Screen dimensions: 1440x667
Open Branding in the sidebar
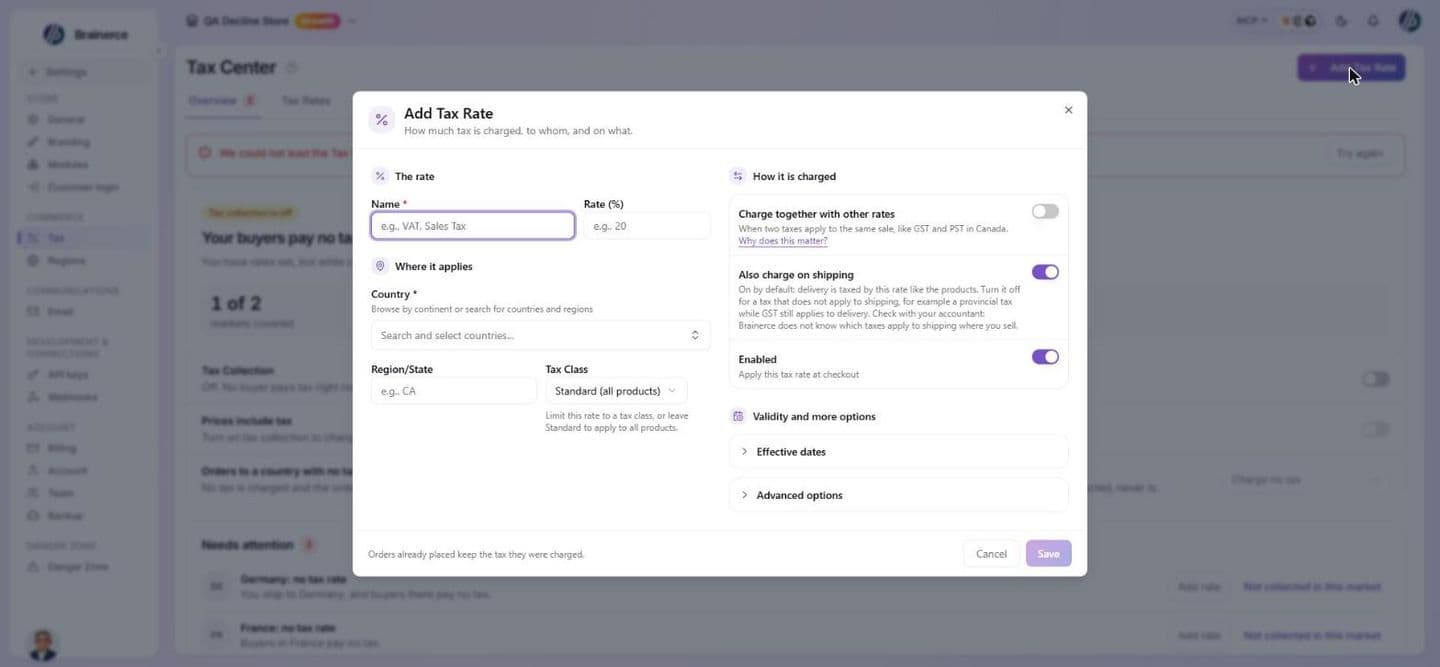tap(68, 142)
